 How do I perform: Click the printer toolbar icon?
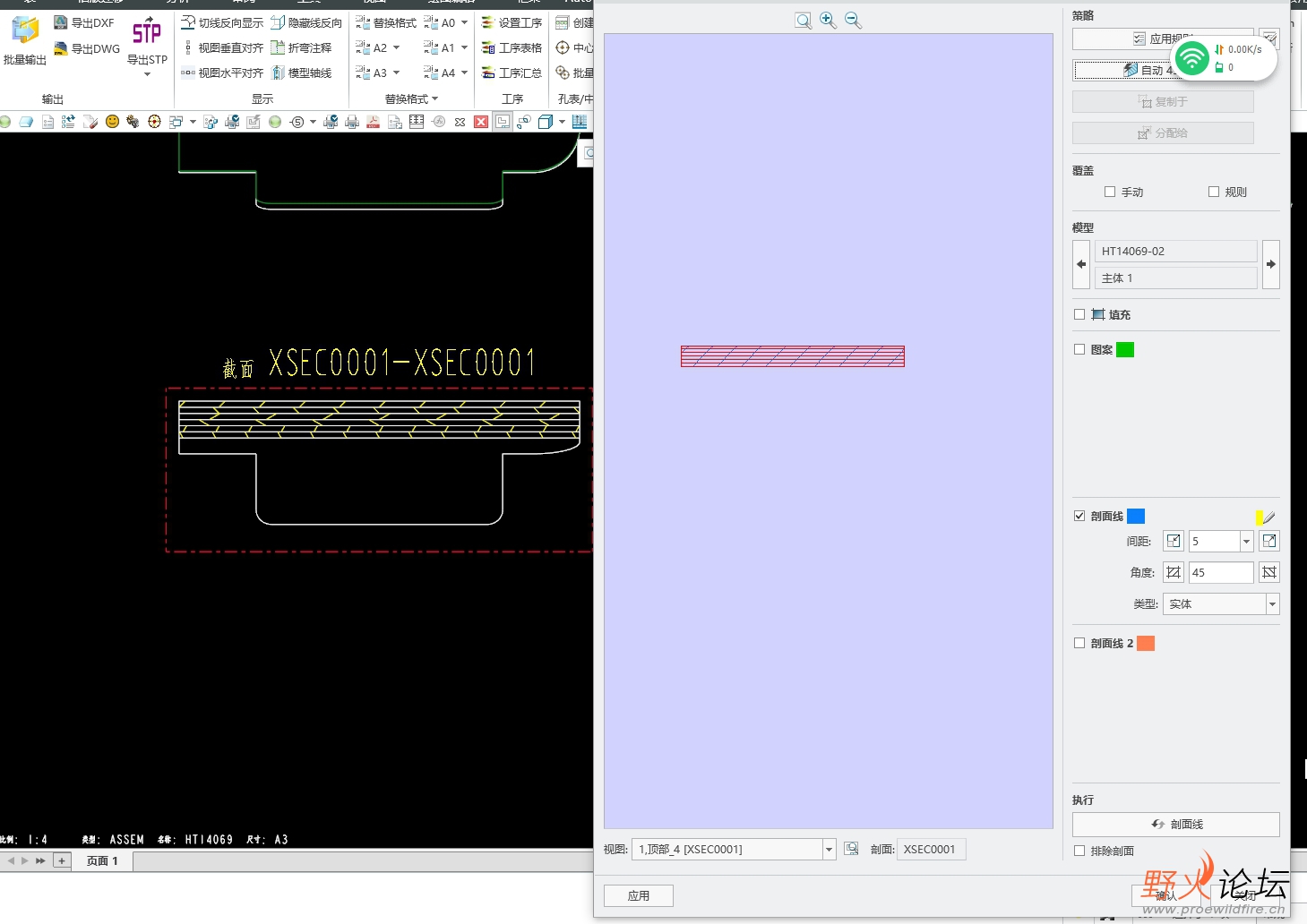[x=352, y=122]
